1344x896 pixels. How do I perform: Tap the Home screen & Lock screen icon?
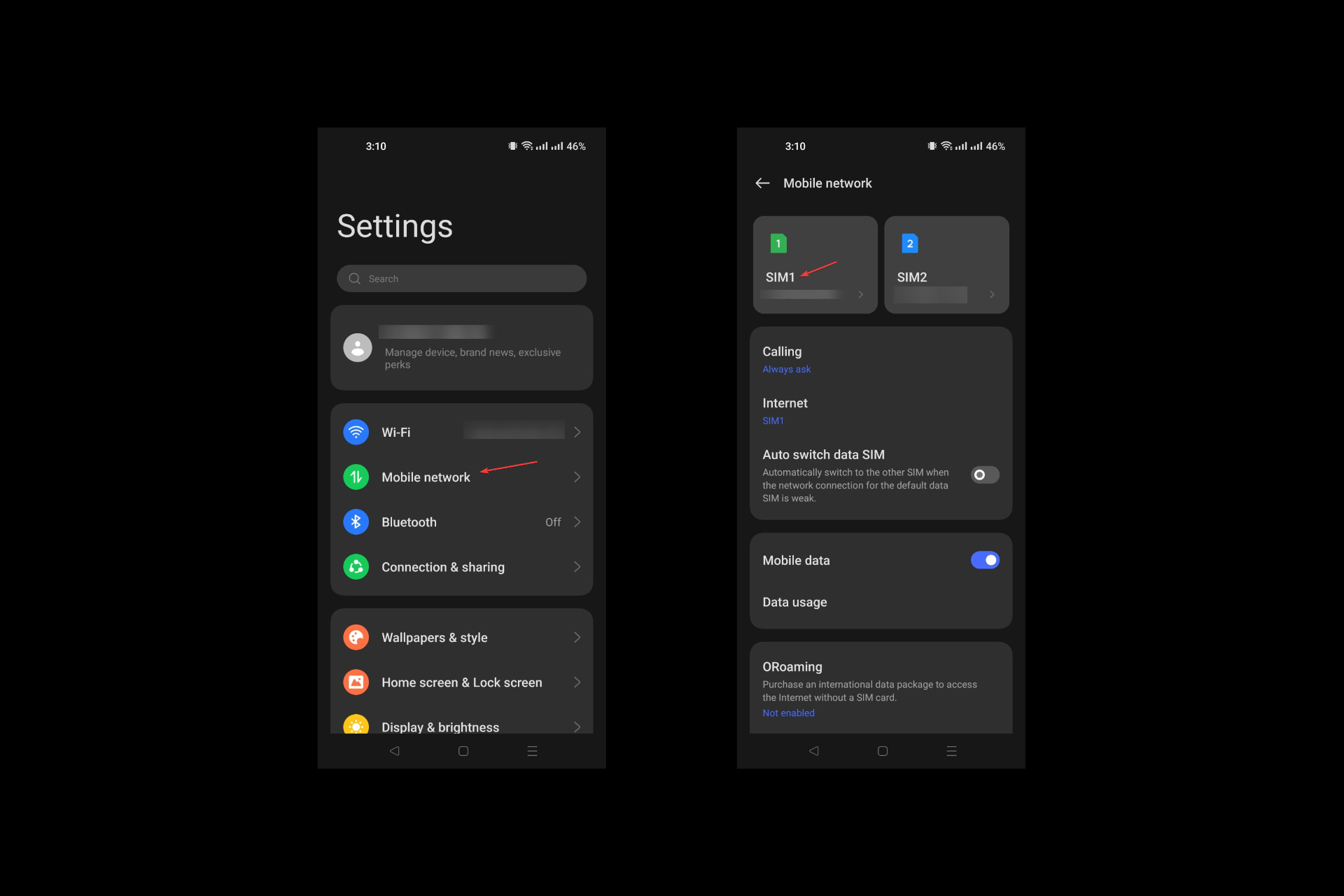pos(357,682)
